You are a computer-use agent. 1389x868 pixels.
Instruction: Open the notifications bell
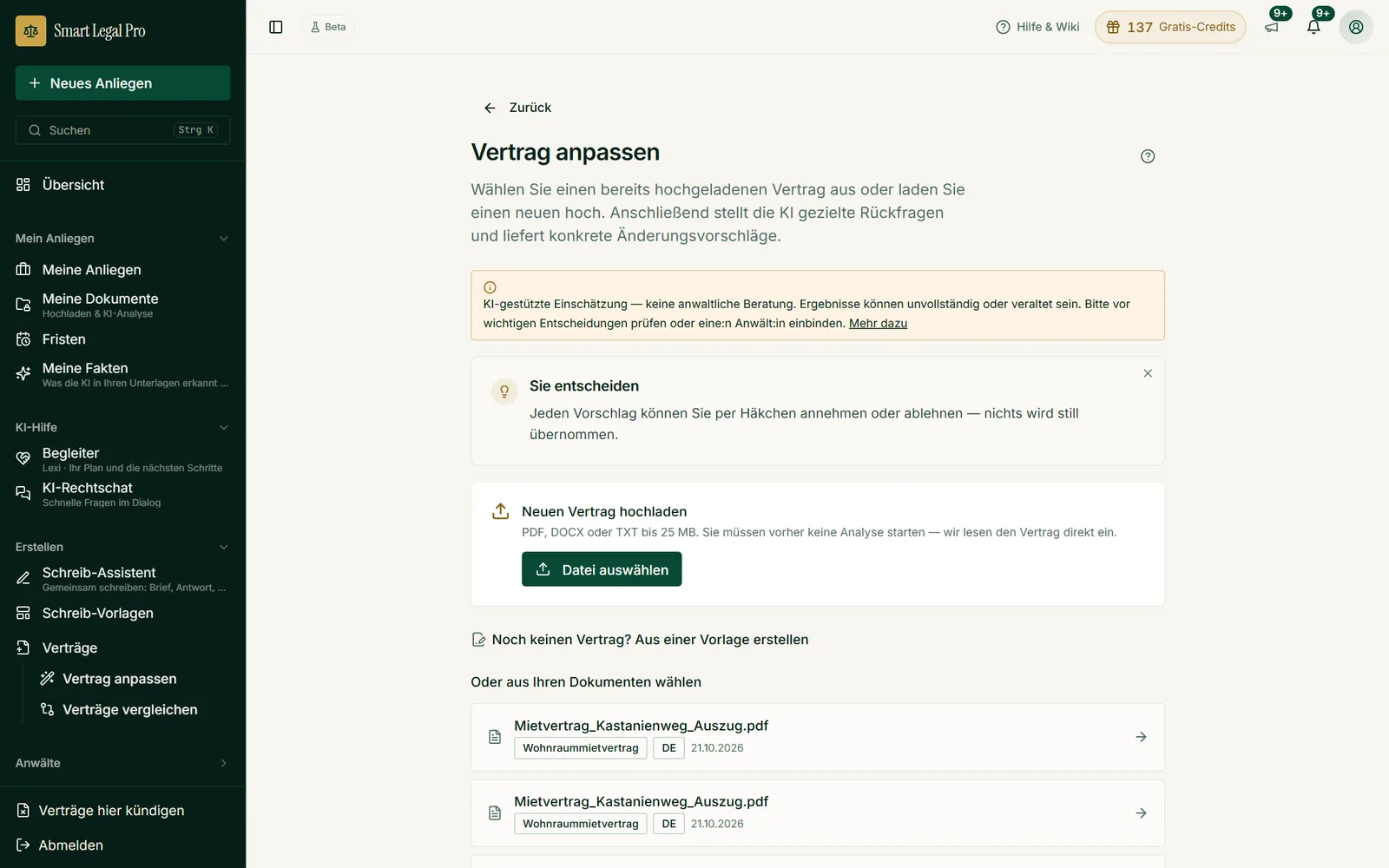click(1313, 27)
